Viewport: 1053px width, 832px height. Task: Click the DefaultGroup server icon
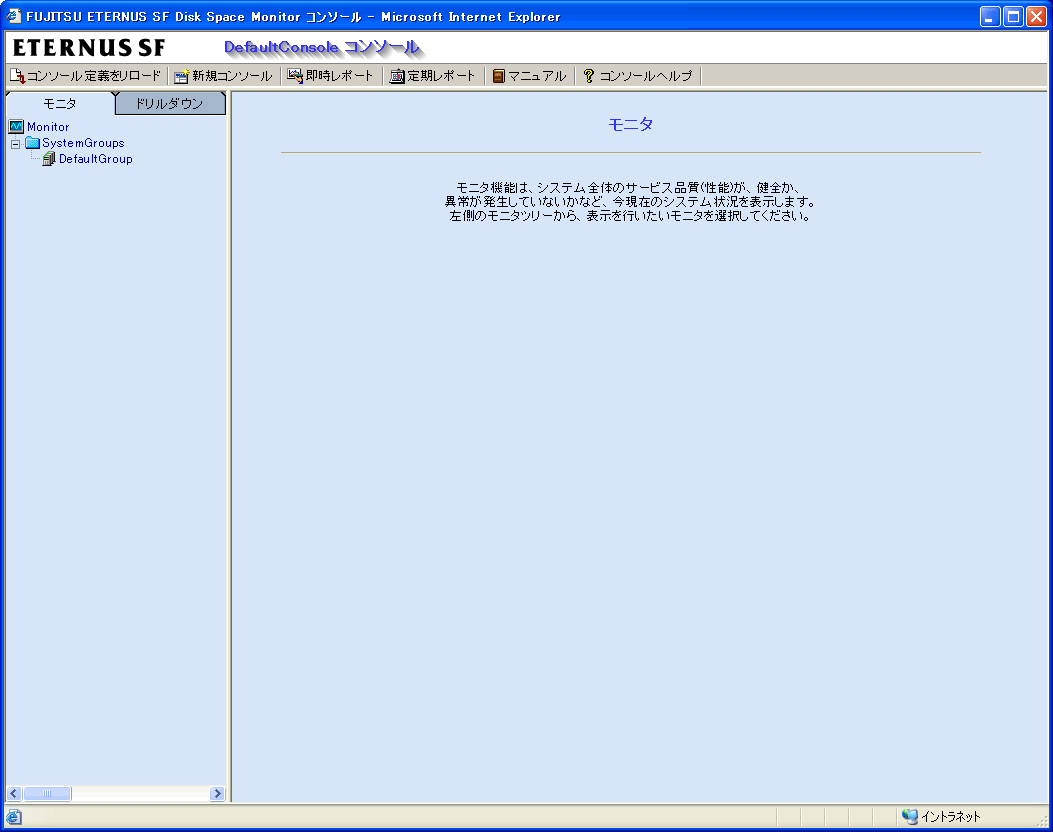(x=48, y=158)
